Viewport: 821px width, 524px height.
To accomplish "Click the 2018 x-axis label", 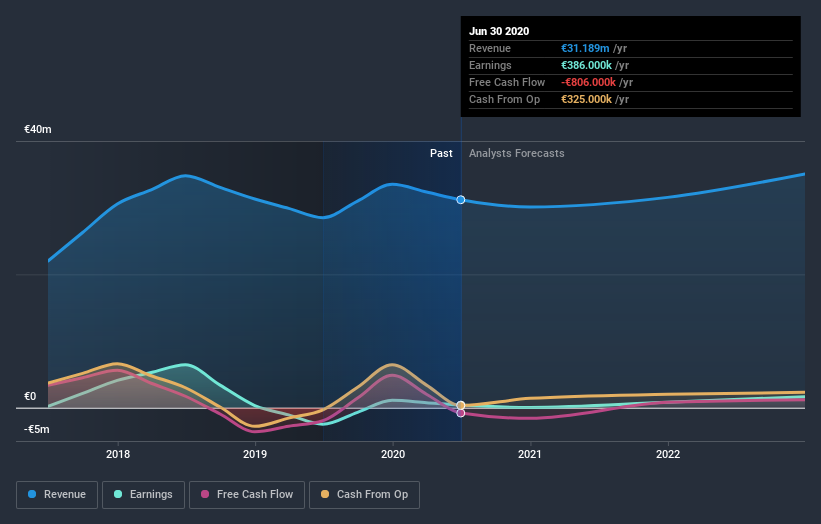I will (x=118, y=454).
